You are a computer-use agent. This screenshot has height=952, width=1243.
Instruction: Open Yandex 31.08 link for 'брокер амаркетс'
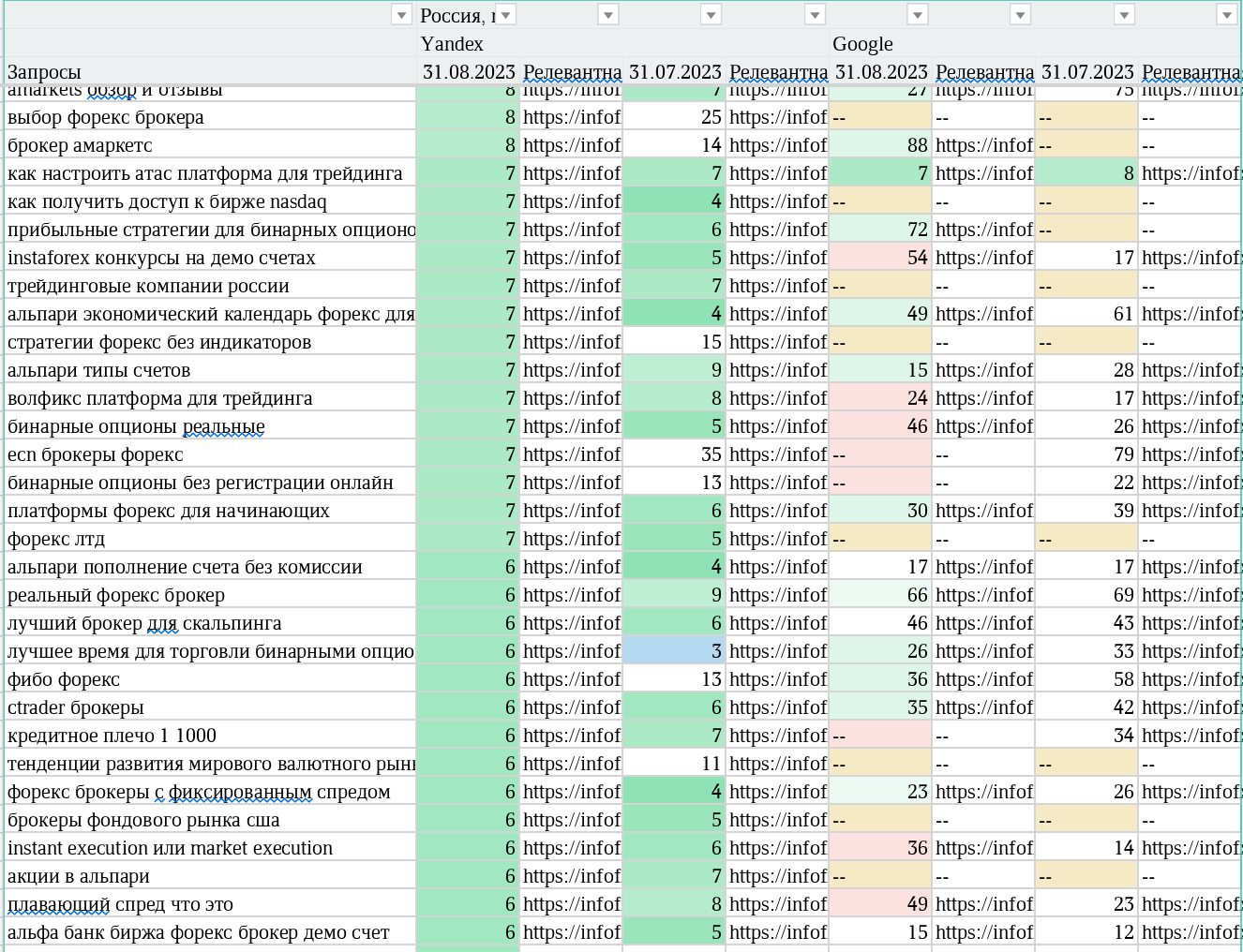point(571,145)
